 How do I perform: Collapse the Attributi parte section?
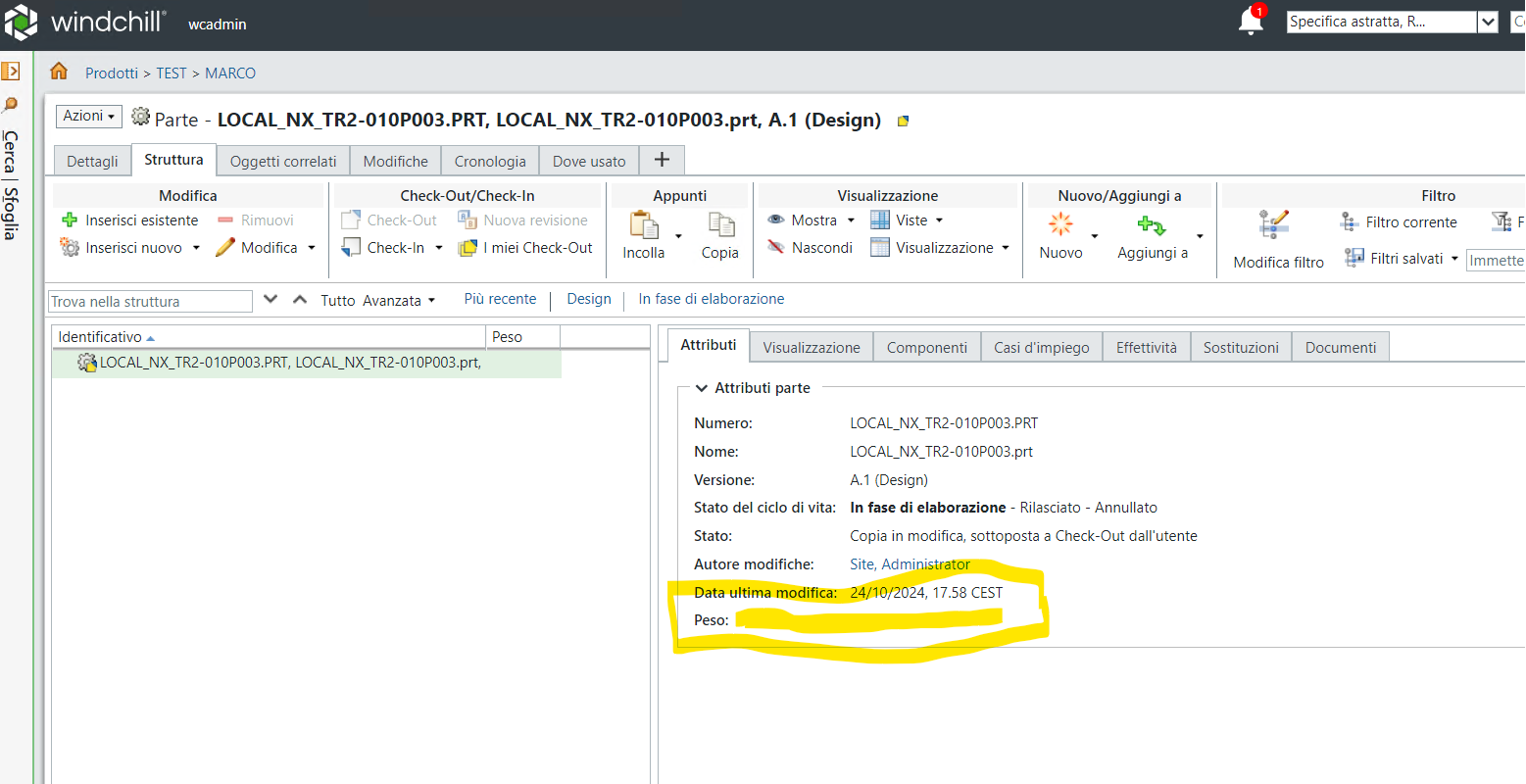[701, 388]
